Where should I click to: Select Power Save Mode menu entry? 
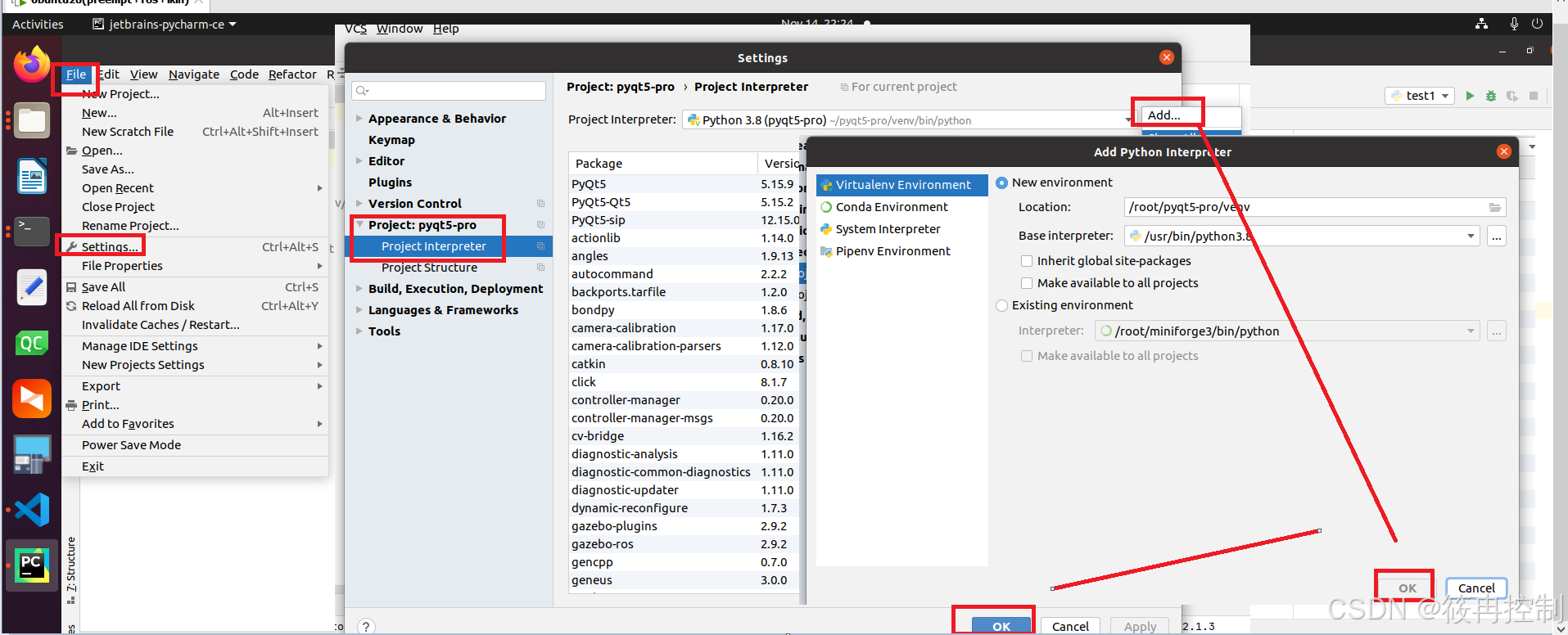pyautogui.click(x=195, y=445)
